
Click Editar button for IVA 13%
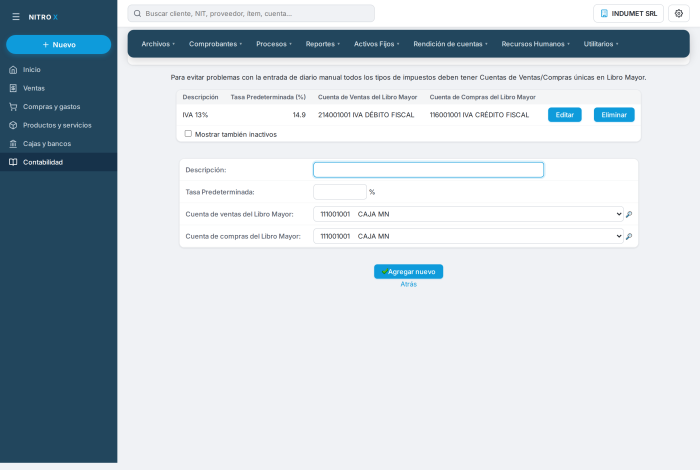(x=564, y=115)
